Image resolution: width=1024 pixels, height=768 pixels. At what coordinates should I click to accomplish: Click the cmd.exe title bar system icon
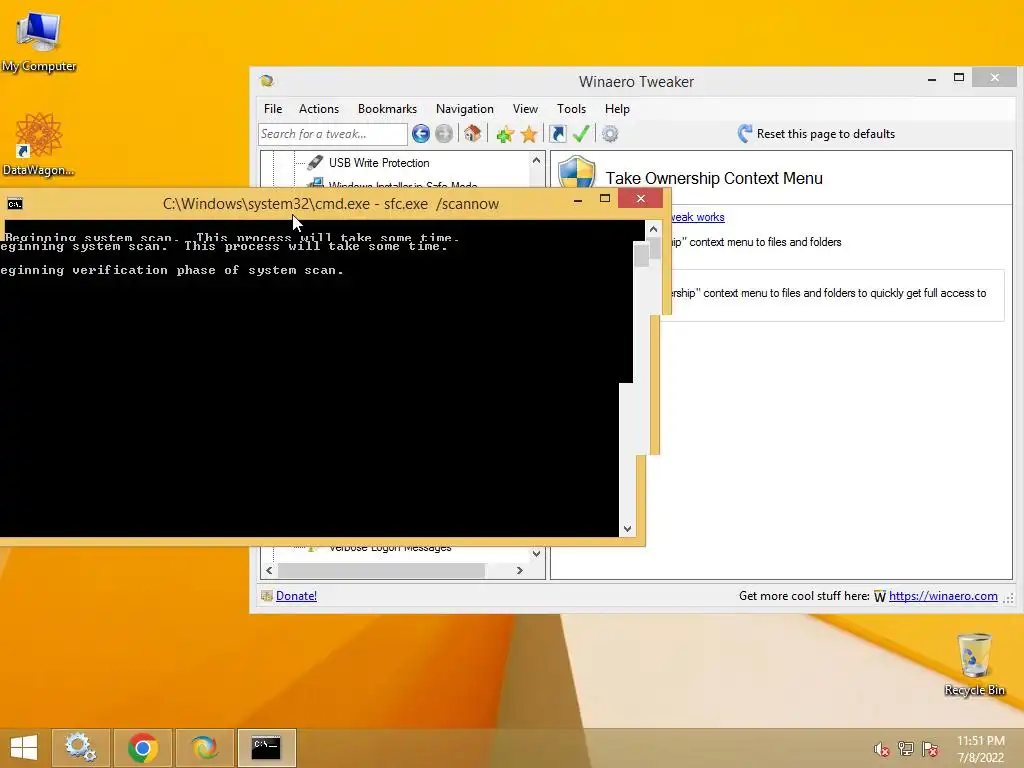(15, 204)
